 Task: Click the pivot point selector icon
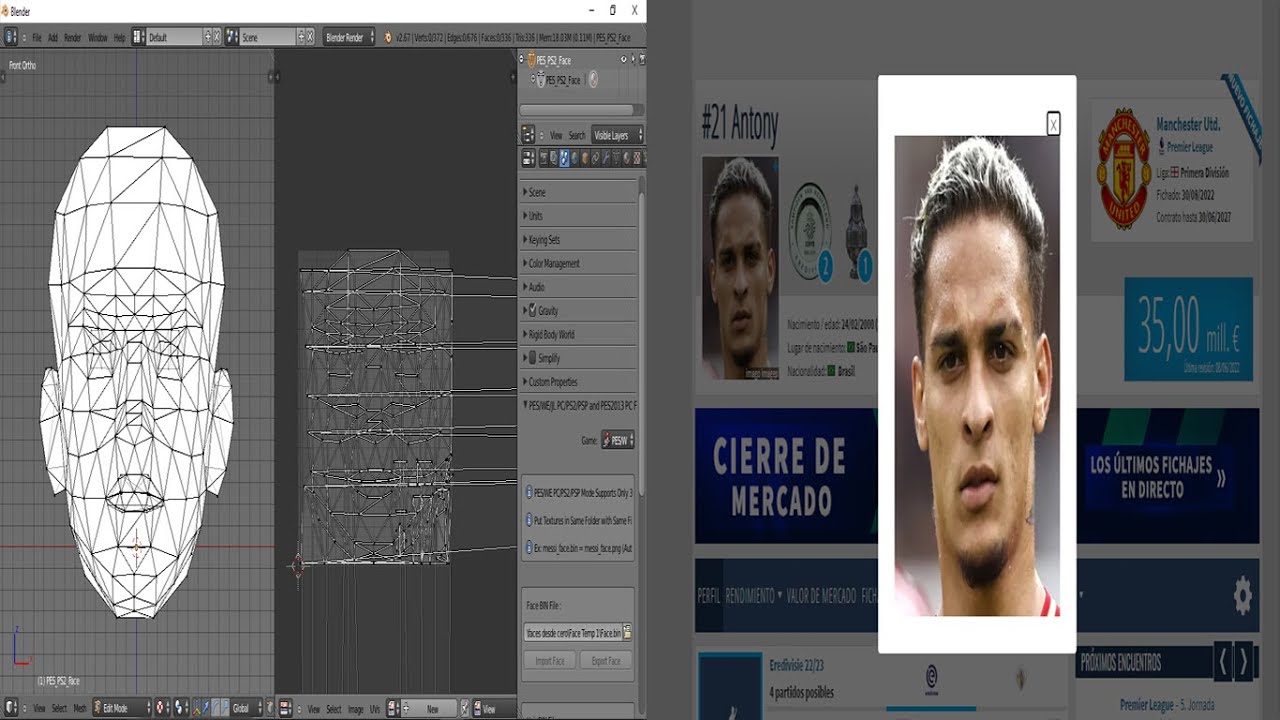[x=180, y=708]
